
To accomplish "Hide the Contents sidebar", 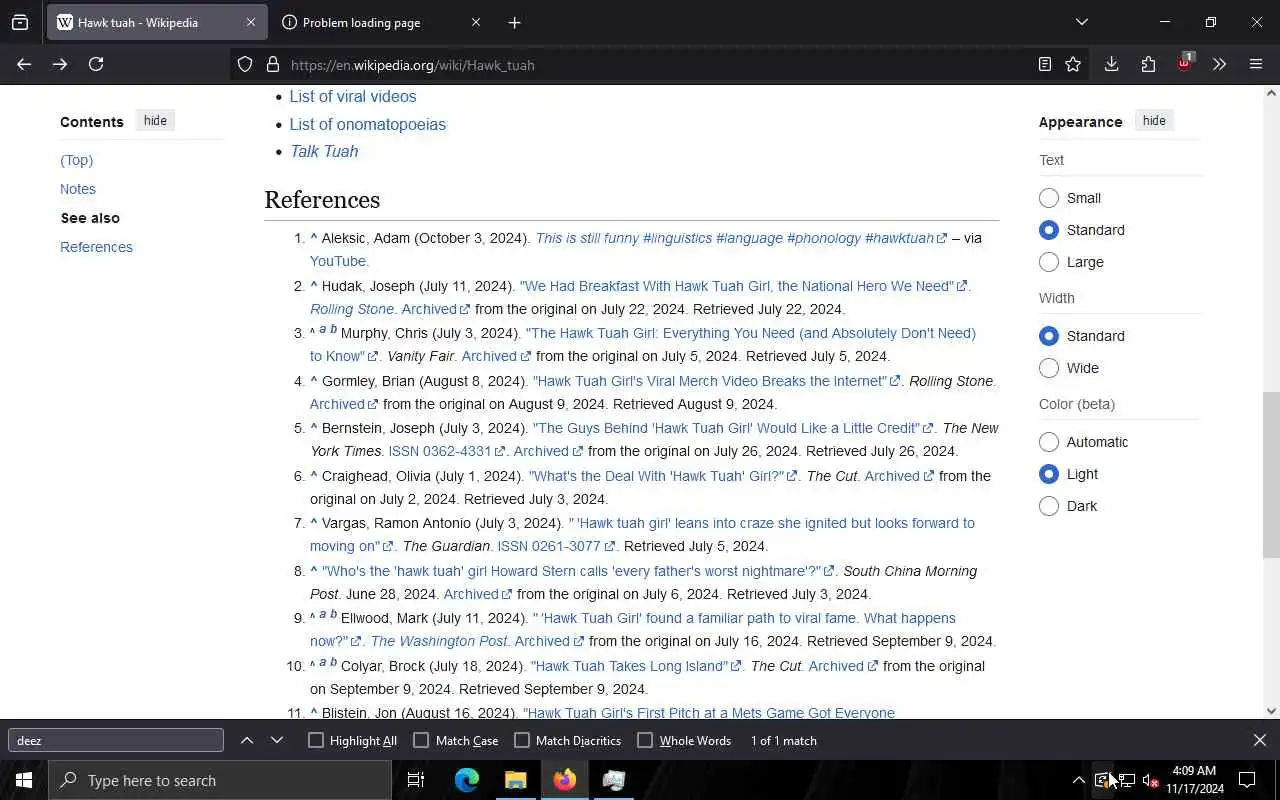I will (155, 120).
